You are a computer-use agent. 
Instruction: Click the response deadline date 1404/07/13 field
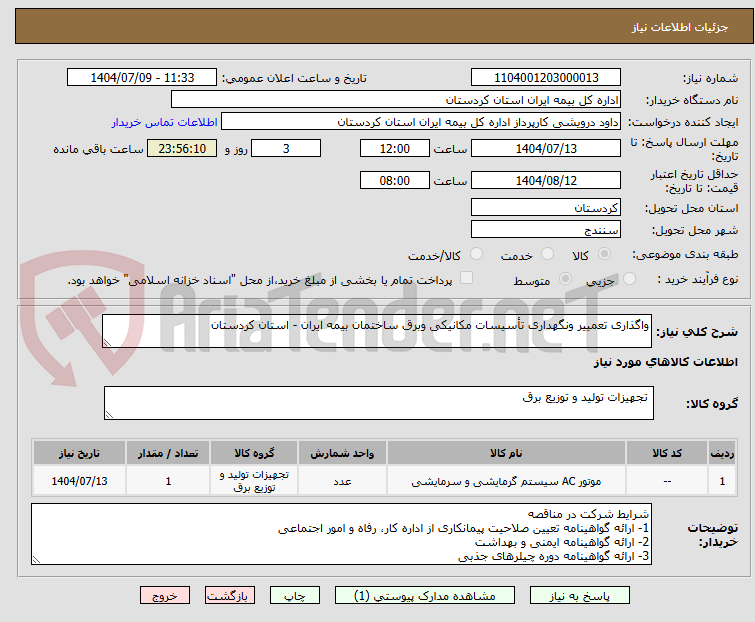coord(545,149)
